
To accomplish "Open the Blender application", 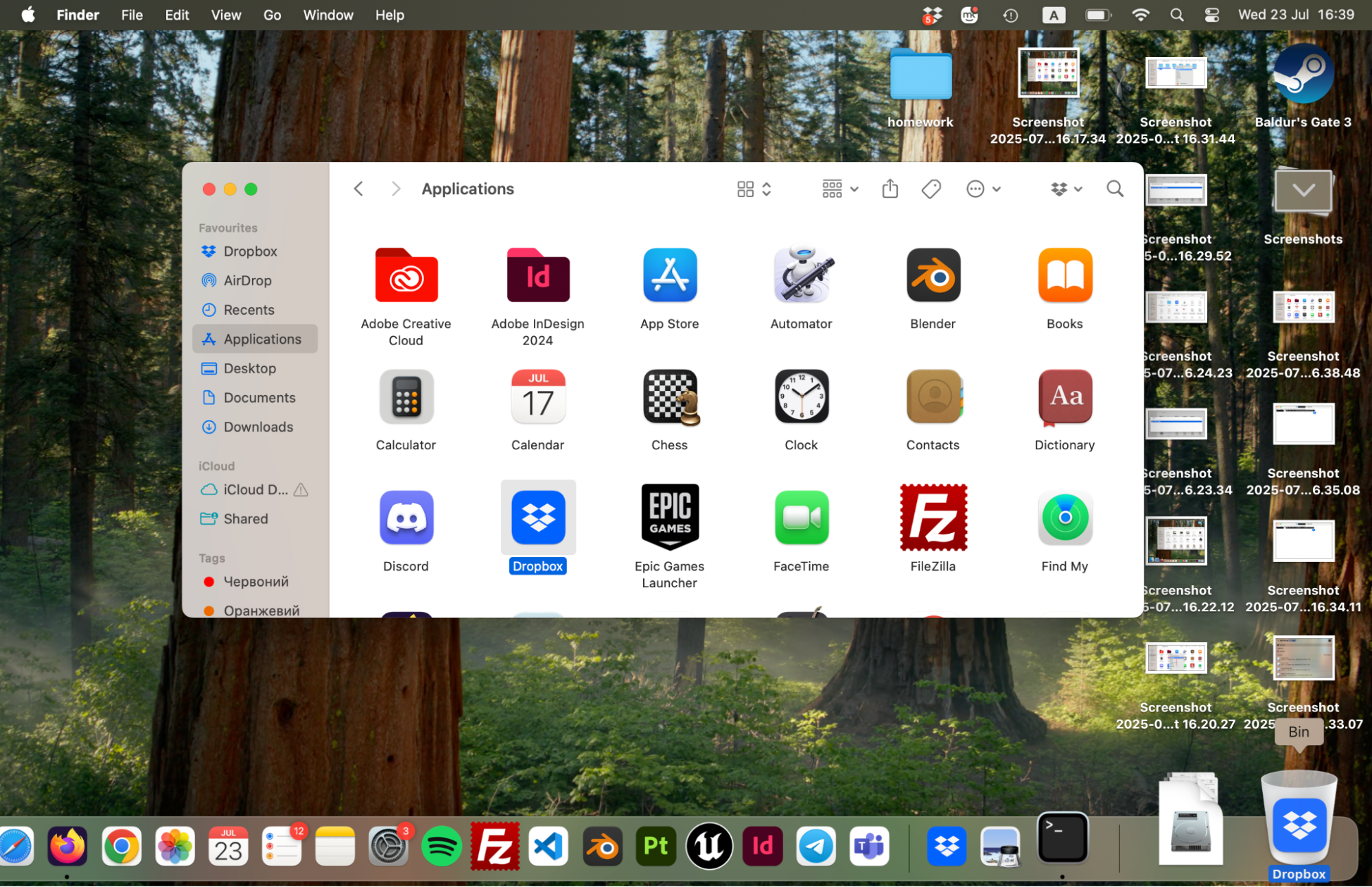I will click(x=933, y=275).
